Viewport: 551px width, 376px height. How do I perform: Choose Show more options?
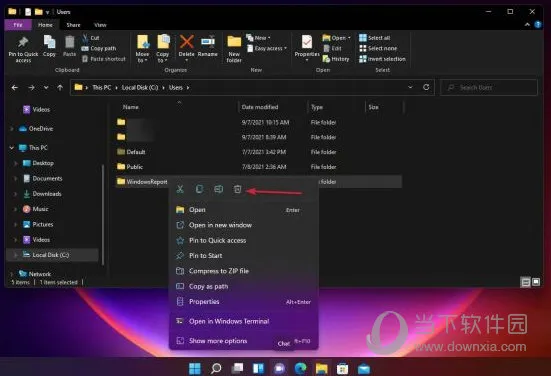pyautogui.click(x=244, y=341)
